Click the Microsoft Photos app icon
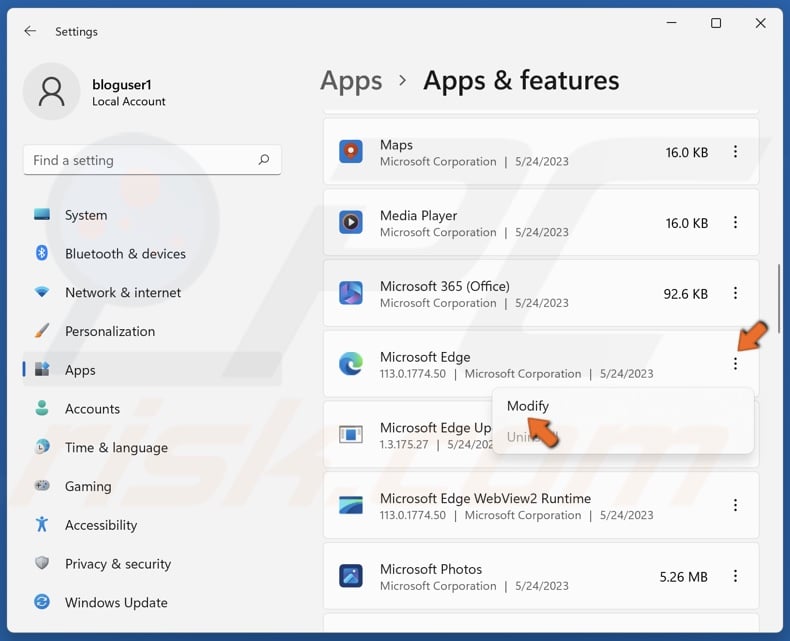The height and width of the screenshot is (641, 790). [351, 576]
